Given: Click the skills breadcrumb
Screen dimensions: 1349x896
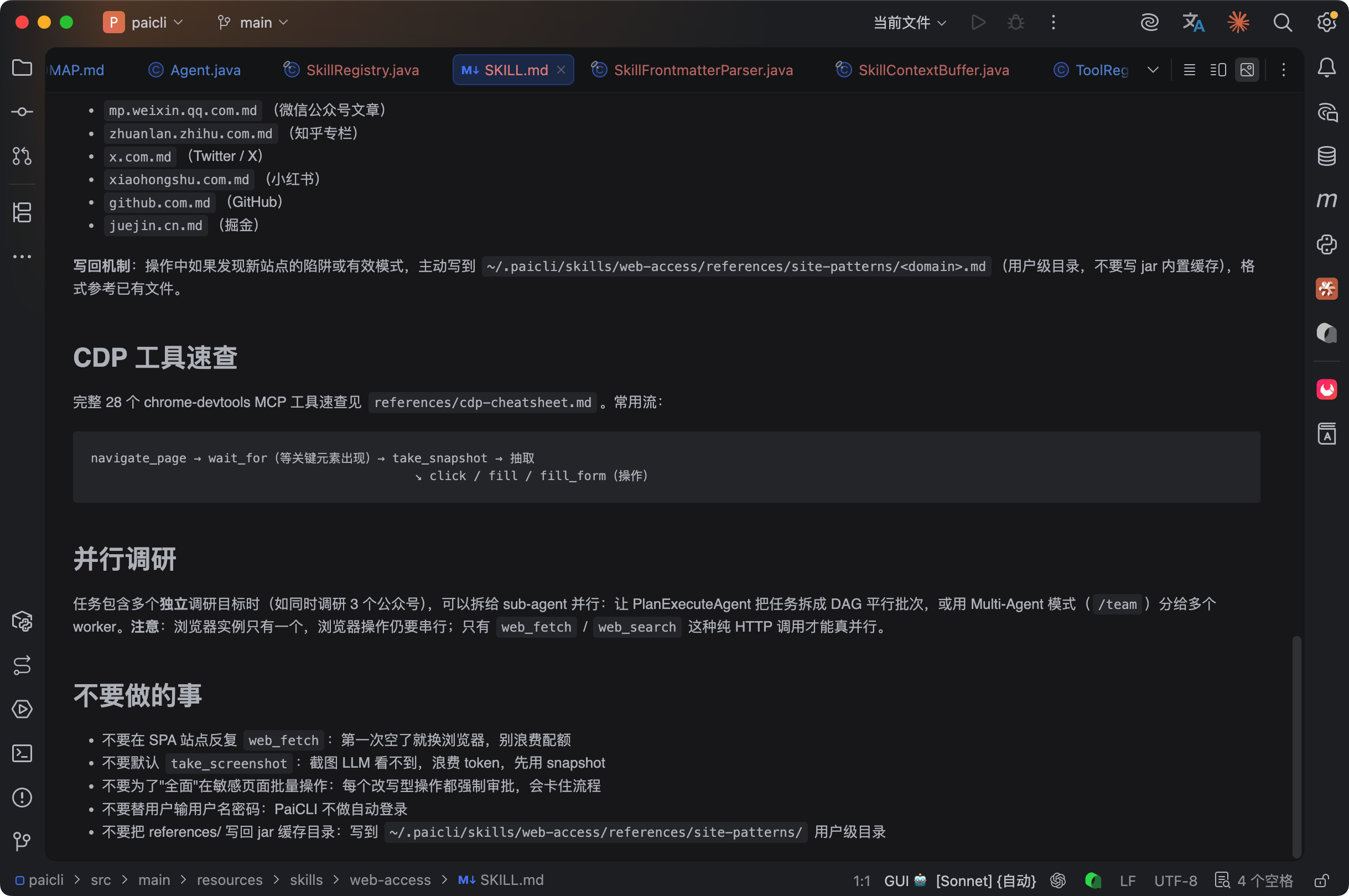Looking at the screenshot, I should pyautogui.click(x=307, y=880).
